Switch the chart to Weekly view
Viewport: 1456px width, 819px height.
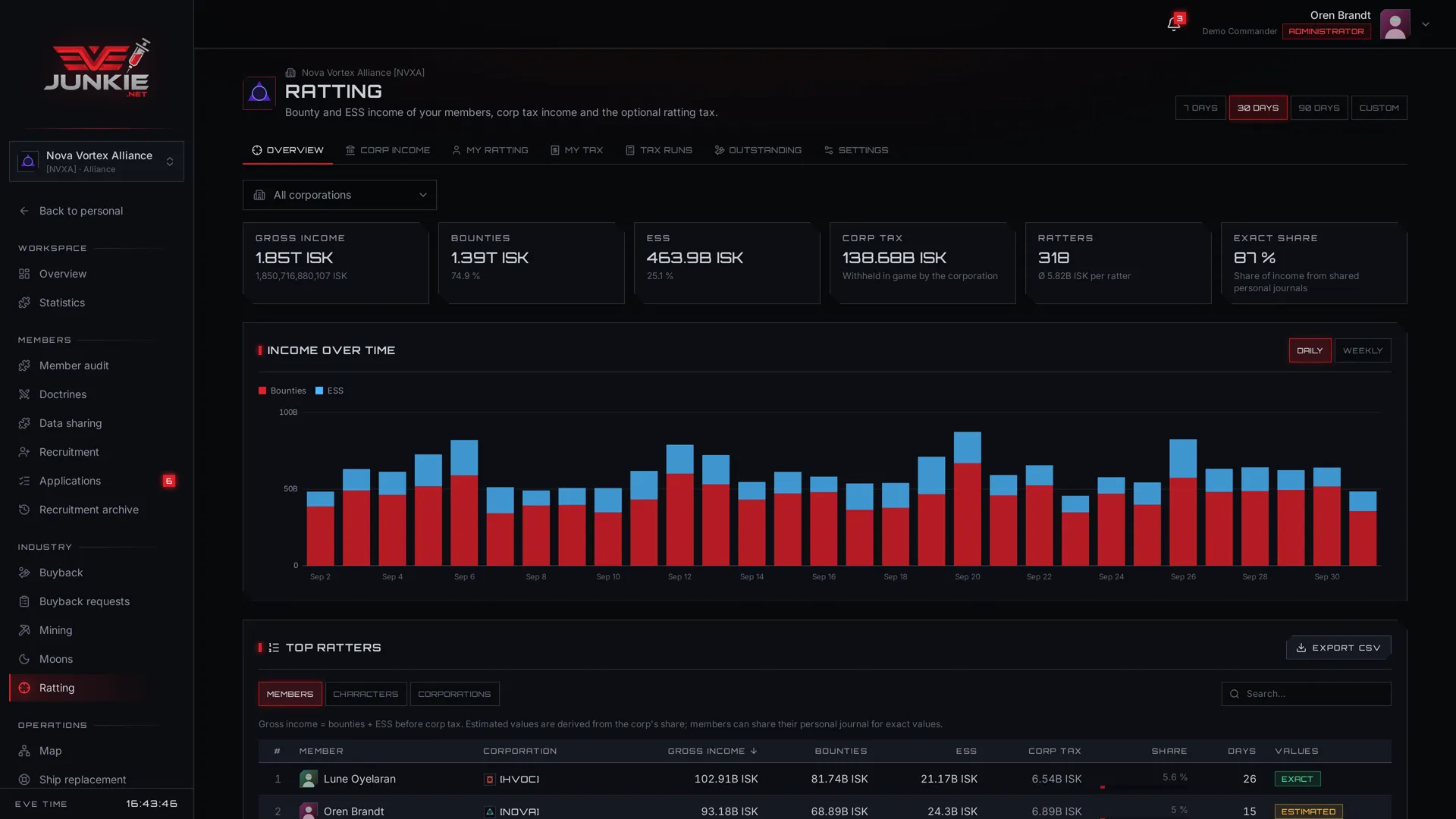point(1363,350)
